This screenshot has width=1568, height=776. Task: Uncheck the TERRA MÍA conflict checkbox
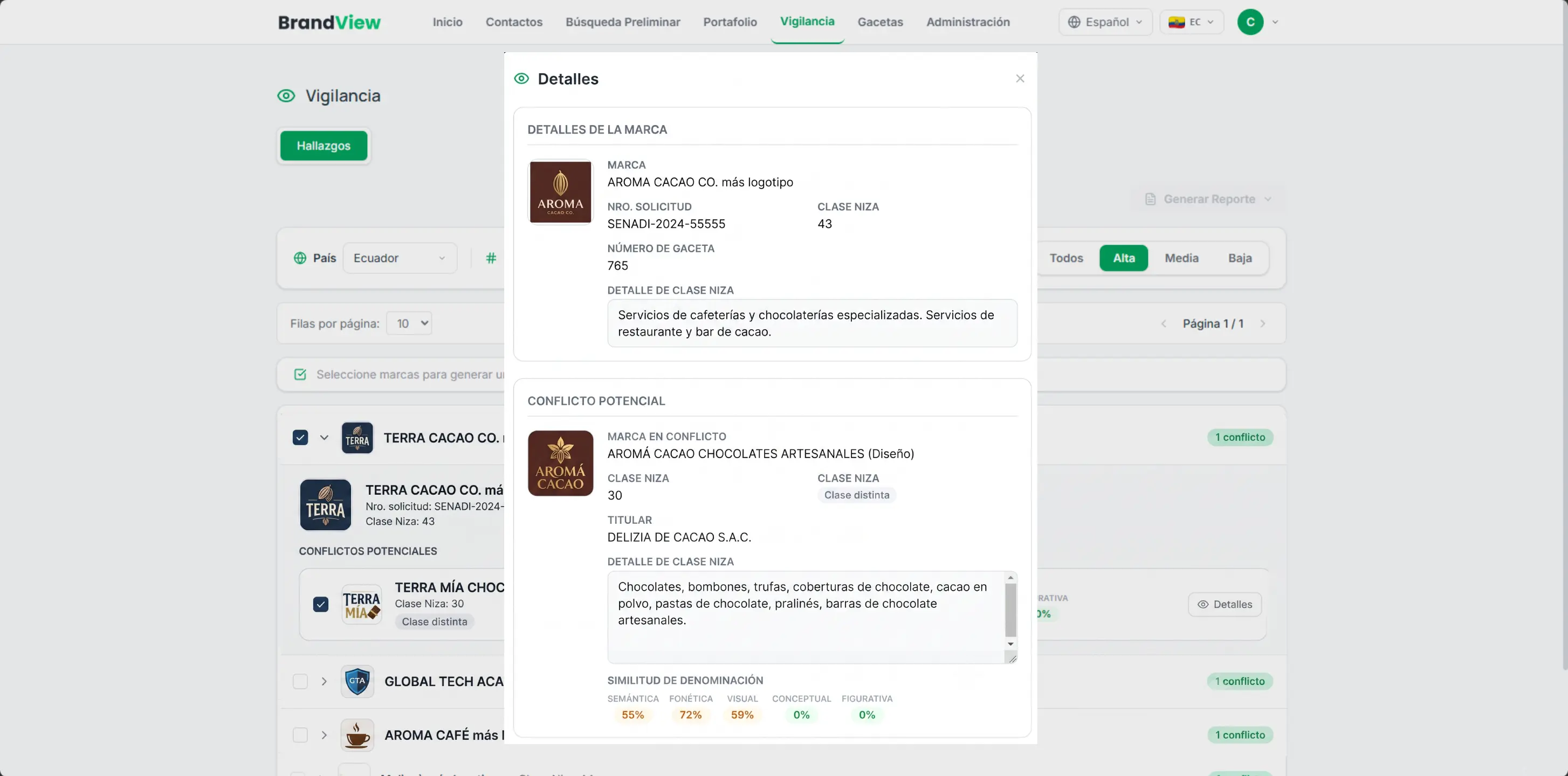(321, 604)
